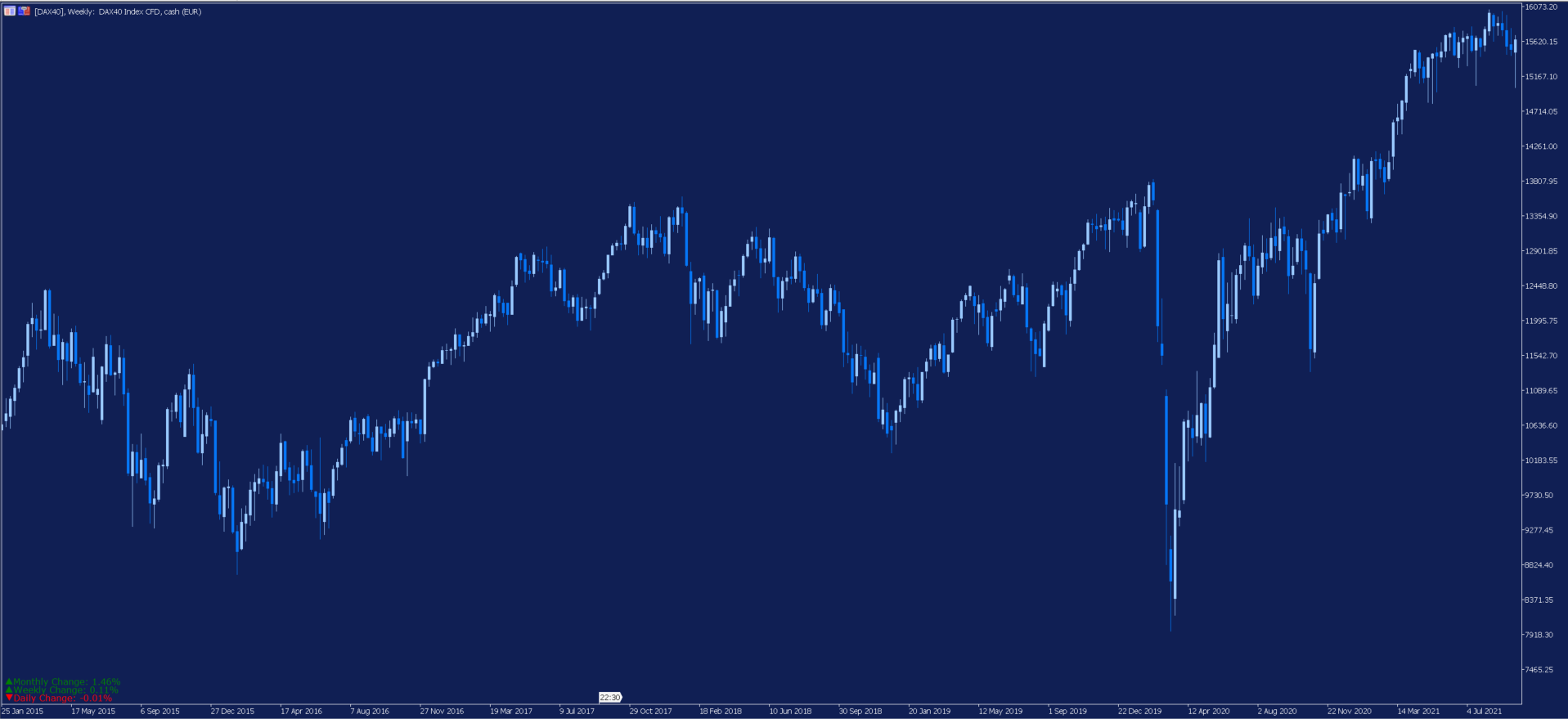Click the DAX40 Weekly chart title text
Screen dimensions: 1568x719
[x=118, y=11]
